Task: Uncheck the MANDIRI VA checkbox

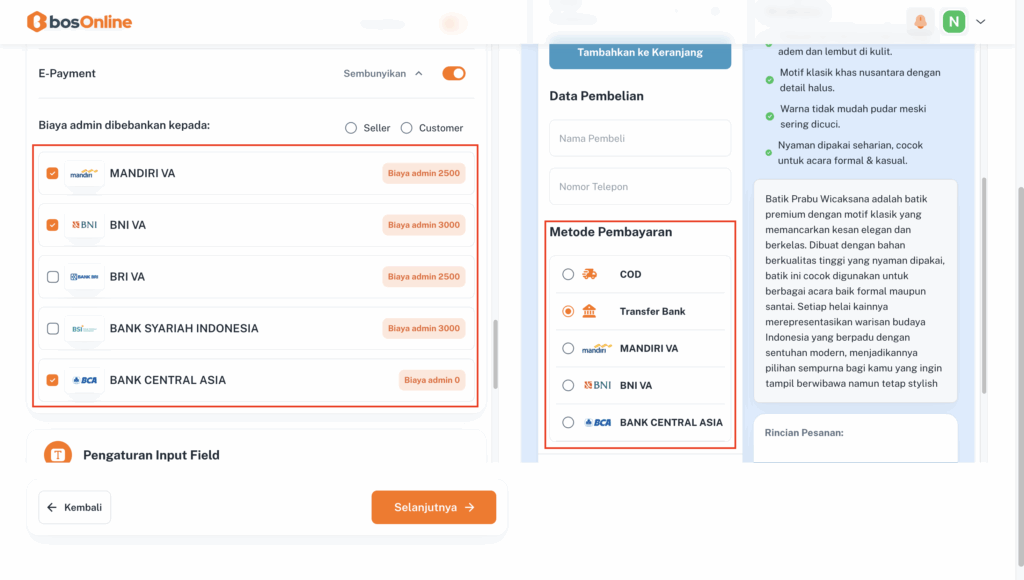Action: 53,173
